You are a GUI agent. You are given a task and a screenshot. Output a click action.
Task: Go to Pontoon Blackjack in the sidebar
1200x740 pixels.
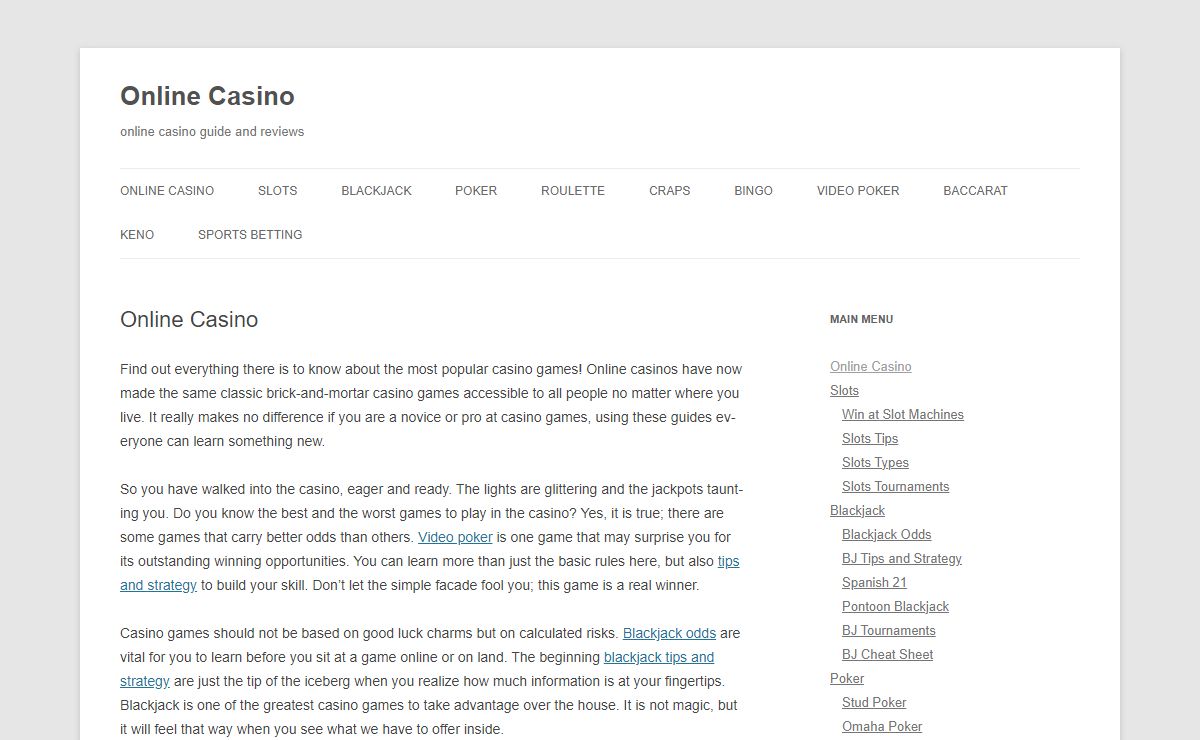(x=895, y=607)
